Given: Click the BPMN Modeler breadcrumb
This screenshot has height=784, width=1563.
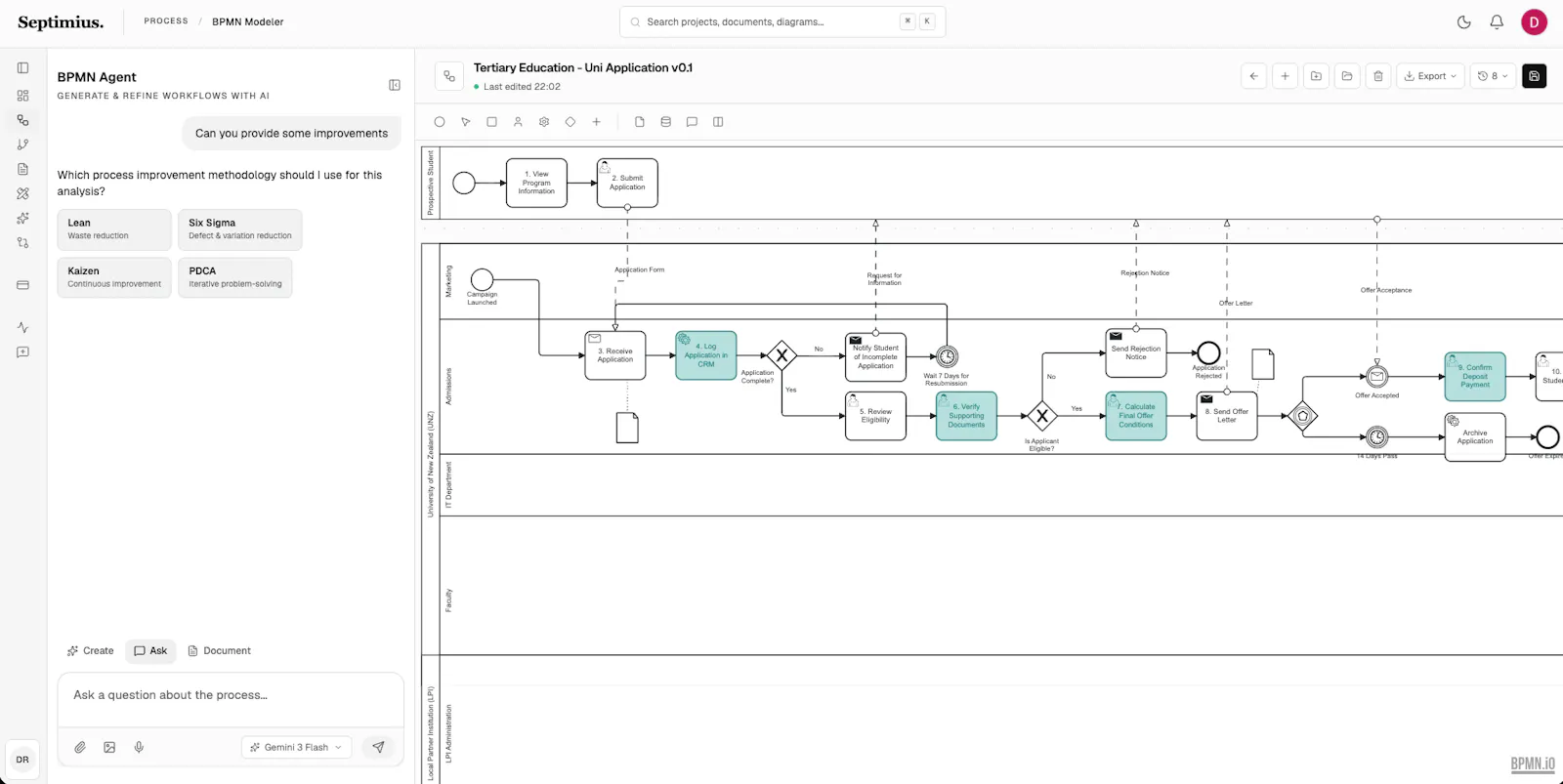Looking at the screenshot, I should pyautogui.click(x=248, y=21).
